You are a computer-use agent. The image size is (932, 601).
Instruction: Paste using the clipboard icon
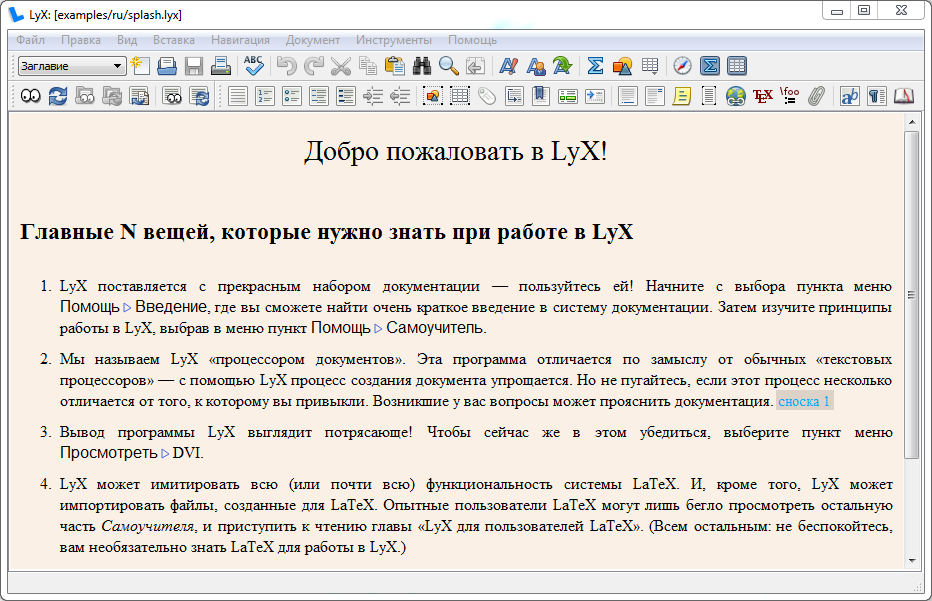point(395,66)
